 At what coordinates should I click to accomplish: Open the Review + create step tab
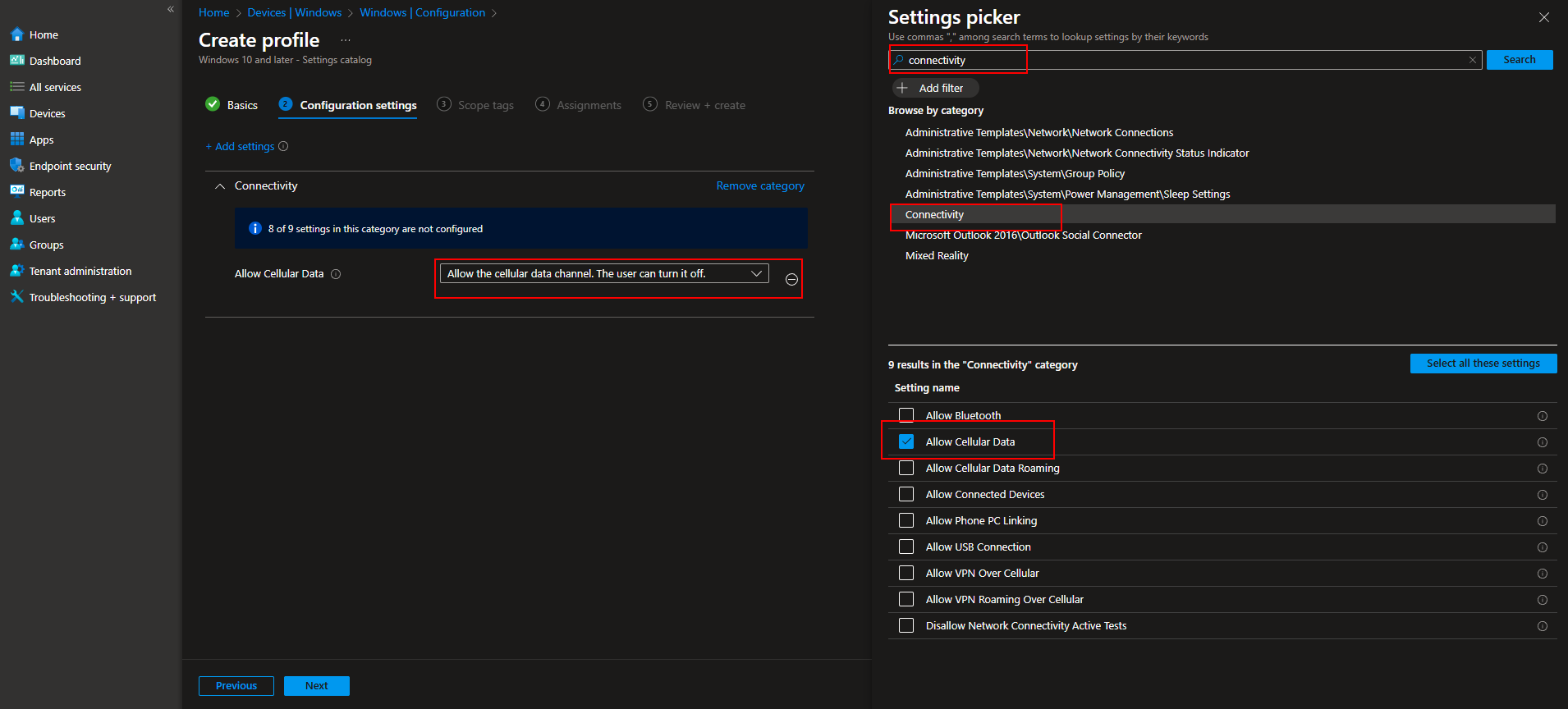point(695,105)
